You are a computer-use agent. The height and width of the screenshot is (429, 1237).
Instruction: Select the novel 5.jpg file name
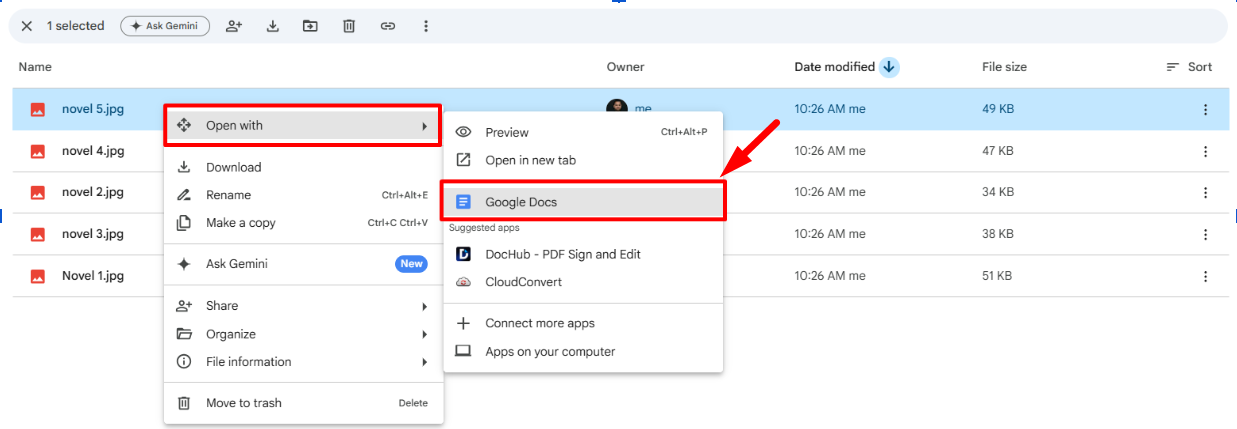(93, 109)
